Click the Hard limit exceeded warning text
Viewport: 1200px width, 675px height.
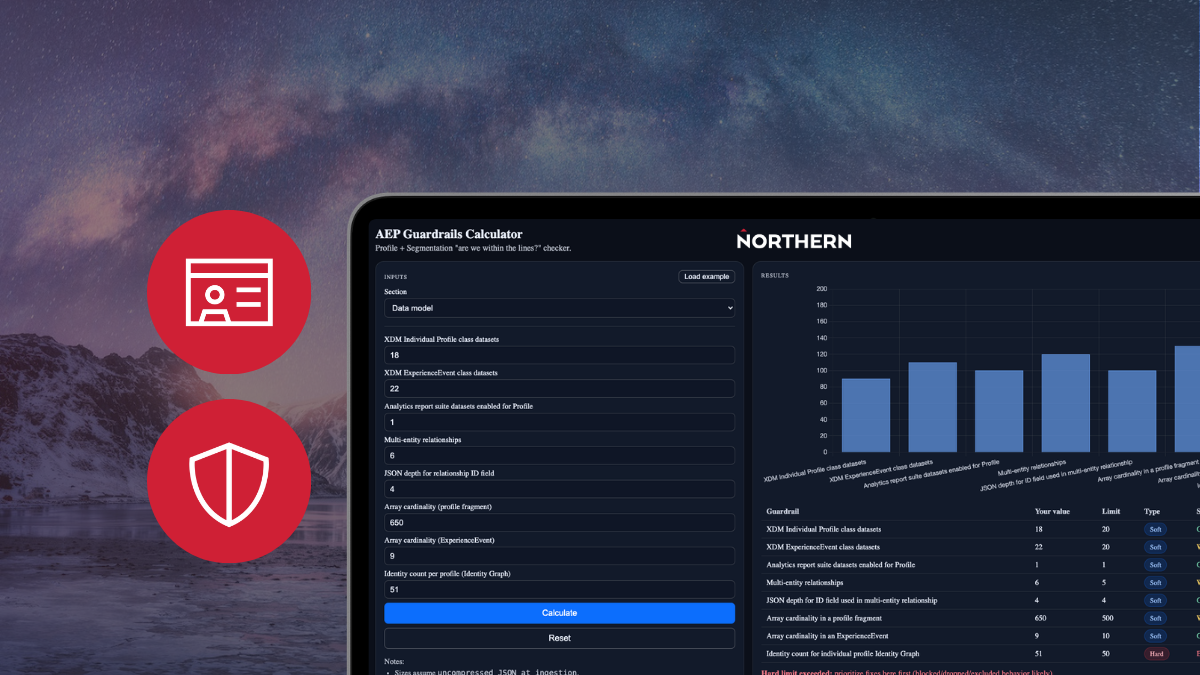pyautogui.click(x=906, y=672)
